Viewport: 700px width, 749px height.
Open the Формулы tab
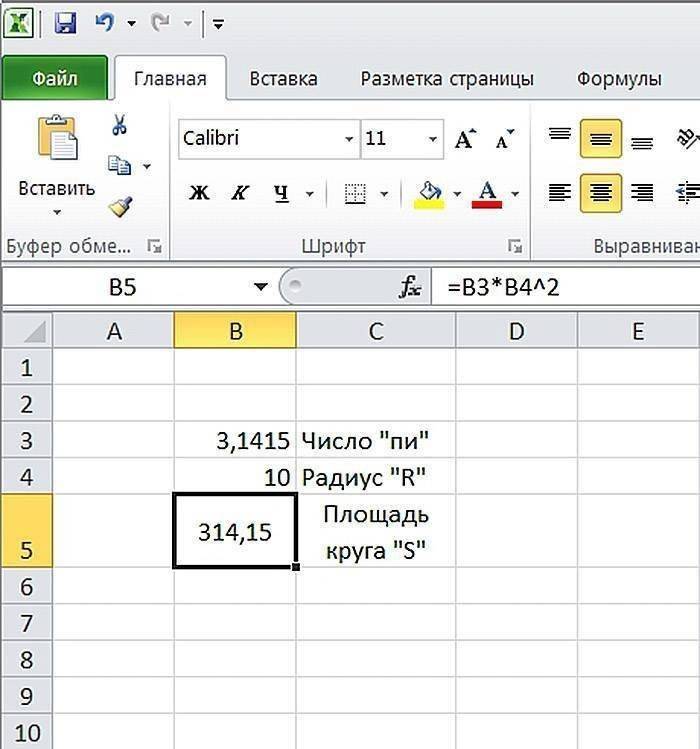[619, 78]
